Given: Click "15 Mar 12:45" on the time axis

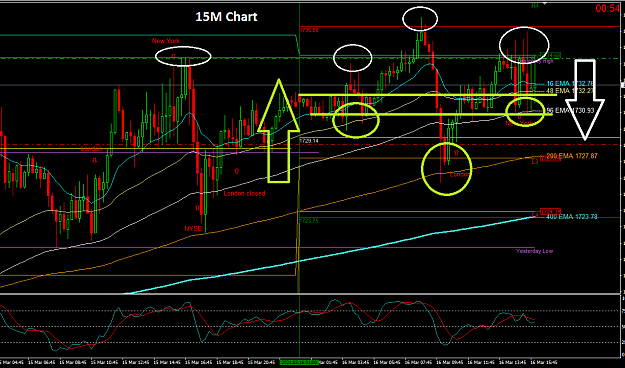Looking at the screenshot, I should click(136, 362).
